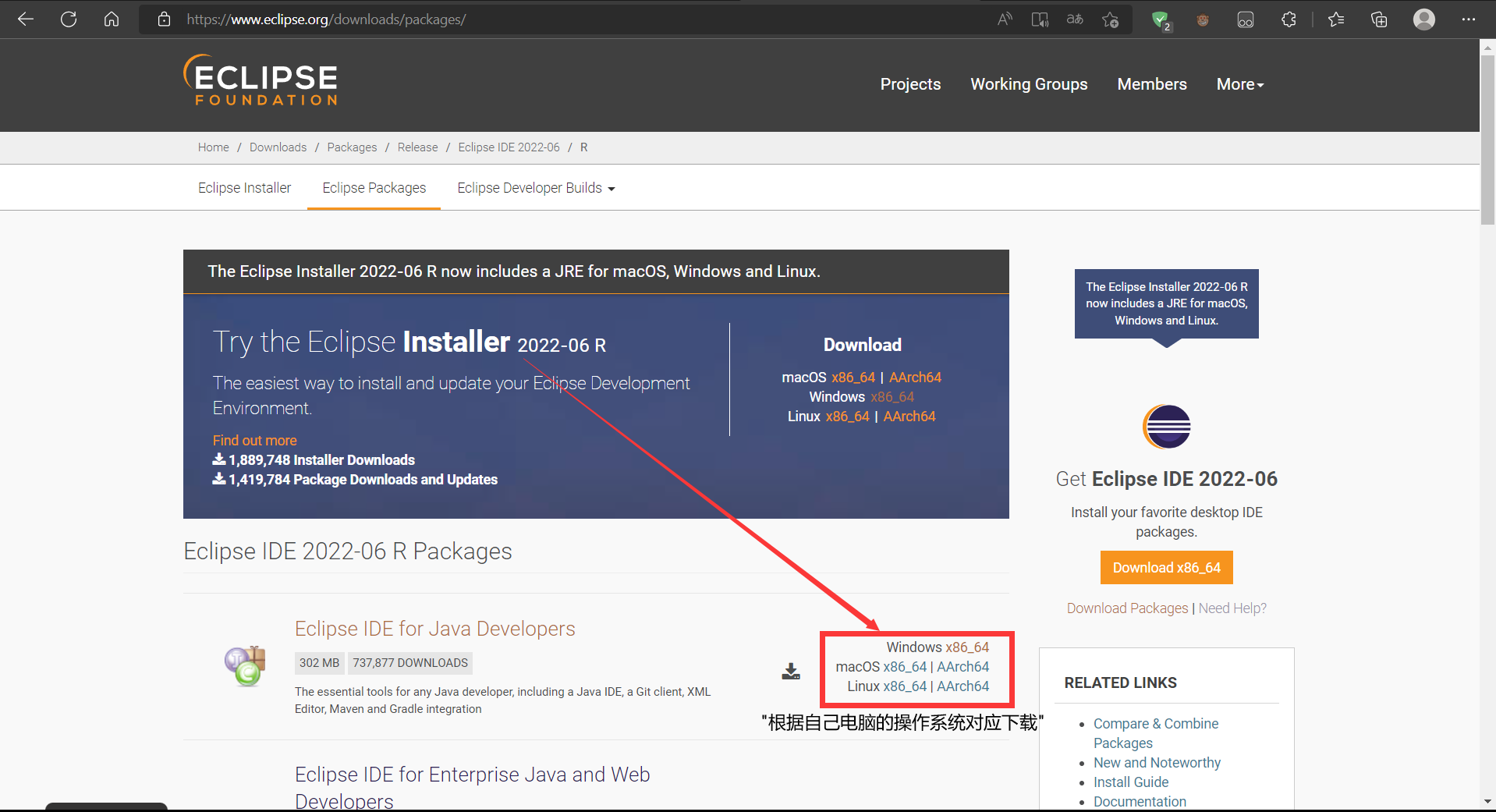Open the browser extensions puzzle menu
1496x812 pixels.
1289,20
